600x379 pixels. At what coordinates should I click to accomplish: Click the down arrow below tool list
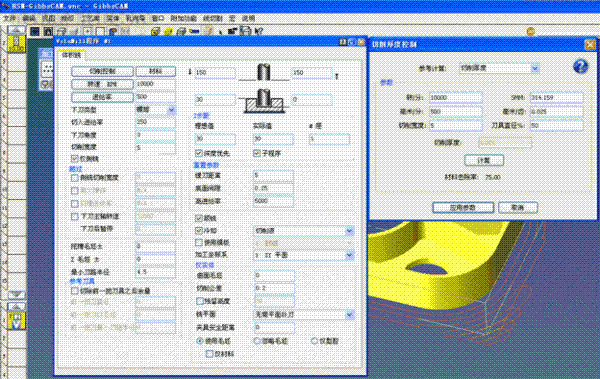[16, 294]
